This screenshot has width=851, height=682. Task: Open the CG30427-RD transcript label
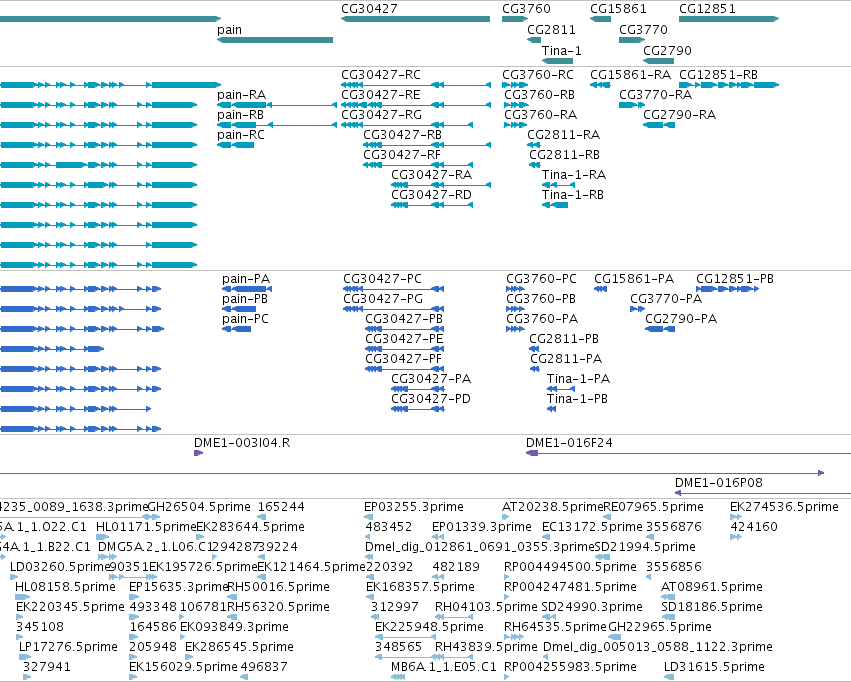tap(431, 195)
